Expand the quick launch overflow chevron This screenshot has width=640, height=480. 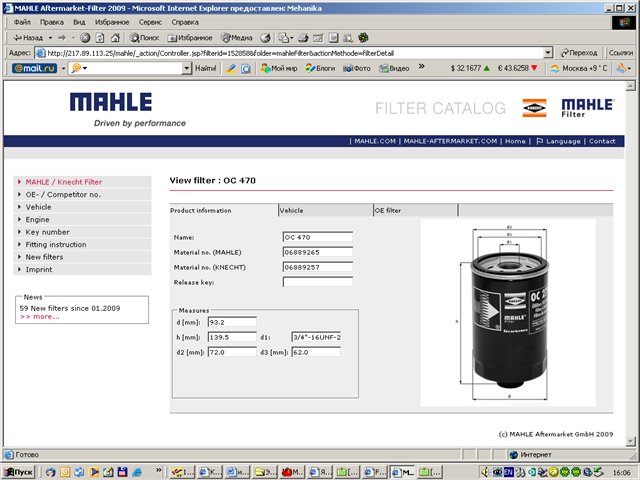158,470
